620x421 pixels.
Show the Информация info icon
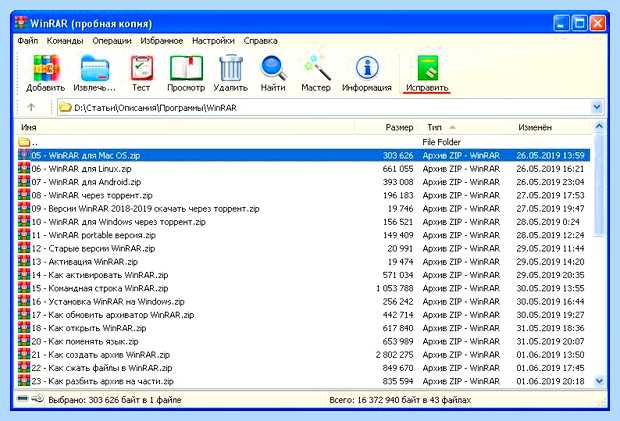click(367, 68)
